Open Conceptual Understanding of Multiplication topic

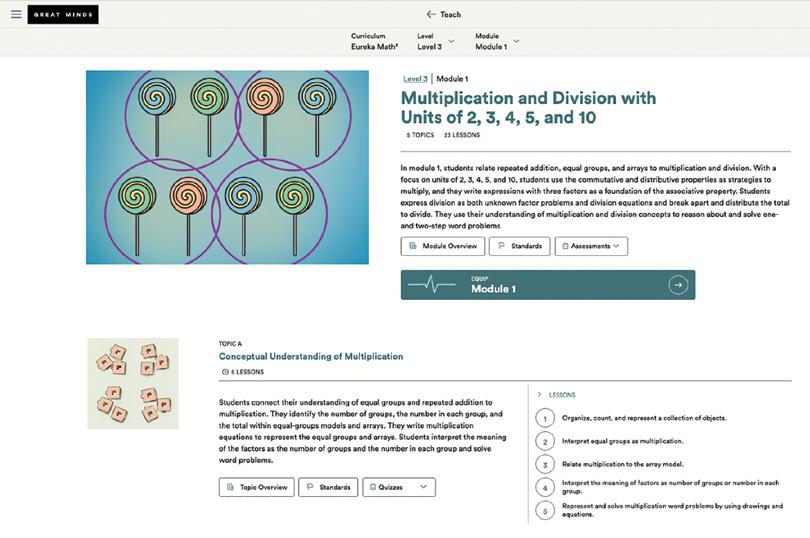(x=311, y=356)
